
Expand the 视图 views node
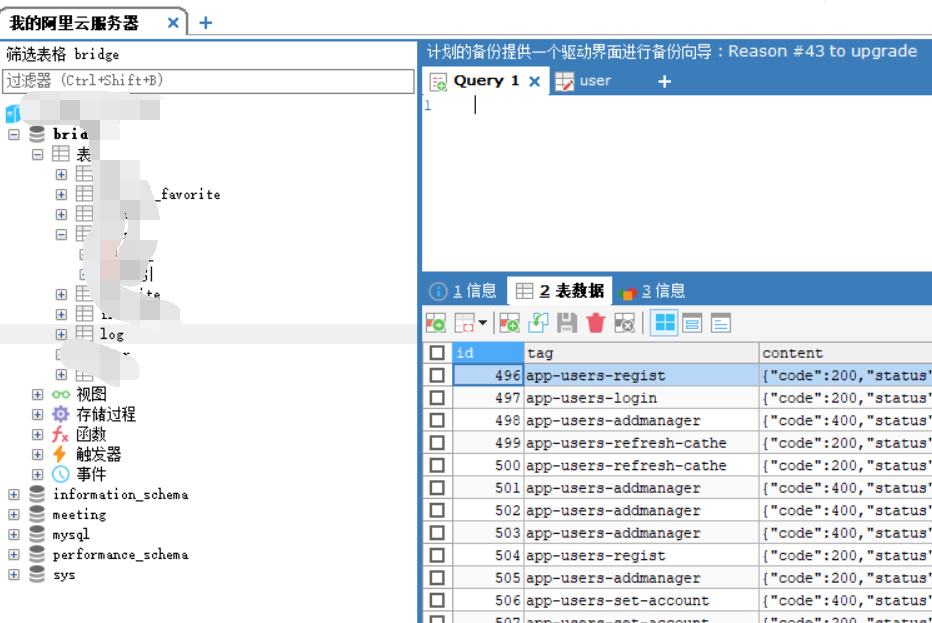37,395
